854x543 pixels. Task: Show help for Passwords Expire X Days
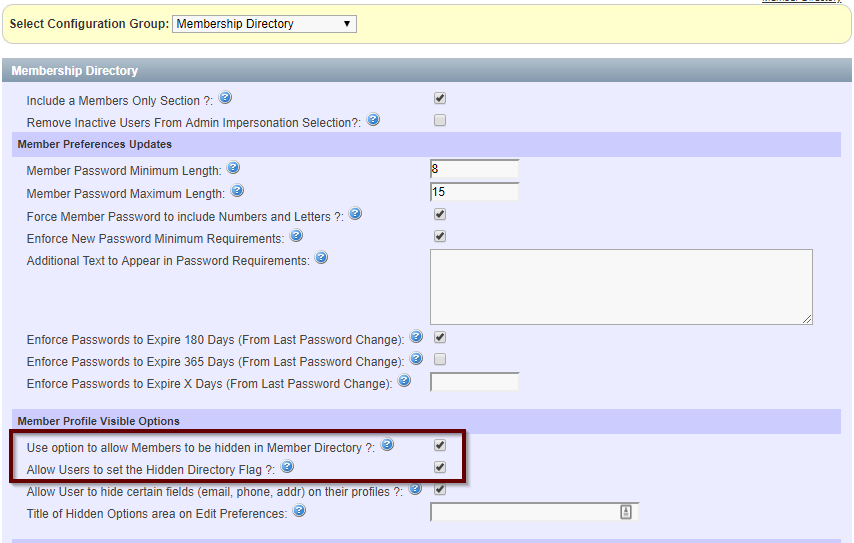[404, 381]
